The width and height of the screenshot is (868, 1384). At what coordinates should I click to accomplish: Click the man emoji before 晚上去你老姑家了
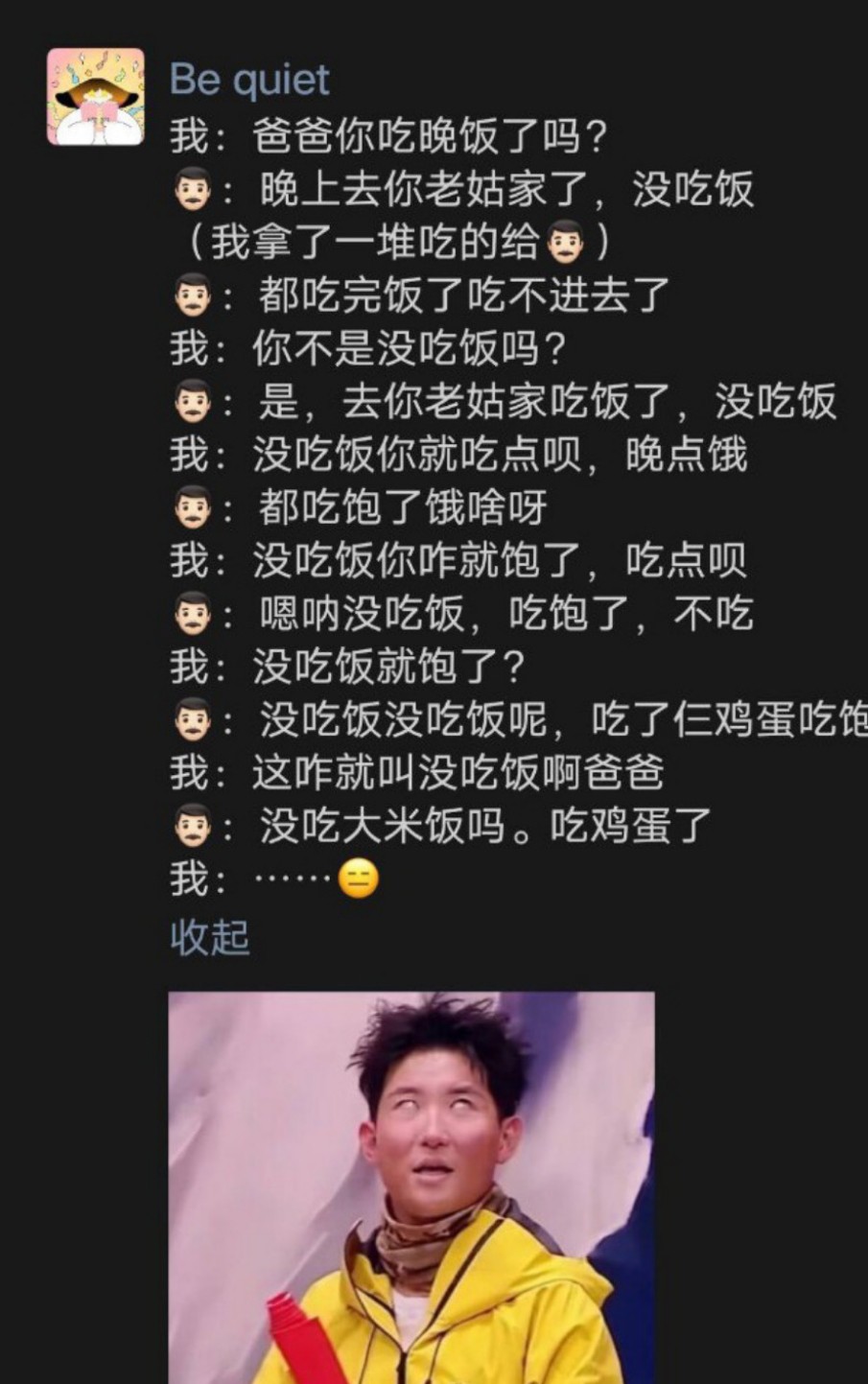pos(193,190)
